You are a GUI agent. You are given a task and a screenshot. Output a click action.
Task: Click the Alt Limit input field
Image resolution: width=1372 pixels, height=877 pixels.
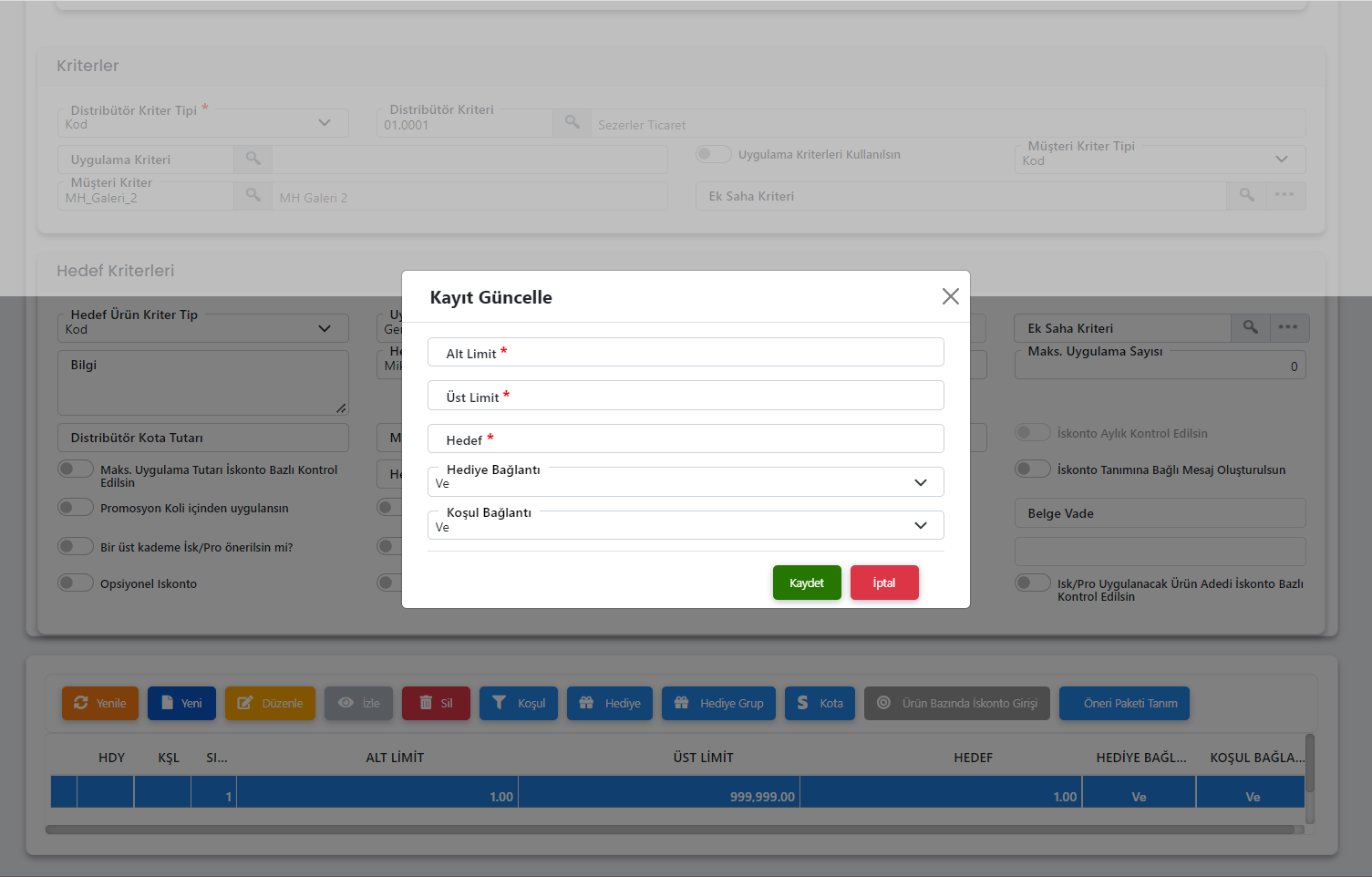pos(686,353)
